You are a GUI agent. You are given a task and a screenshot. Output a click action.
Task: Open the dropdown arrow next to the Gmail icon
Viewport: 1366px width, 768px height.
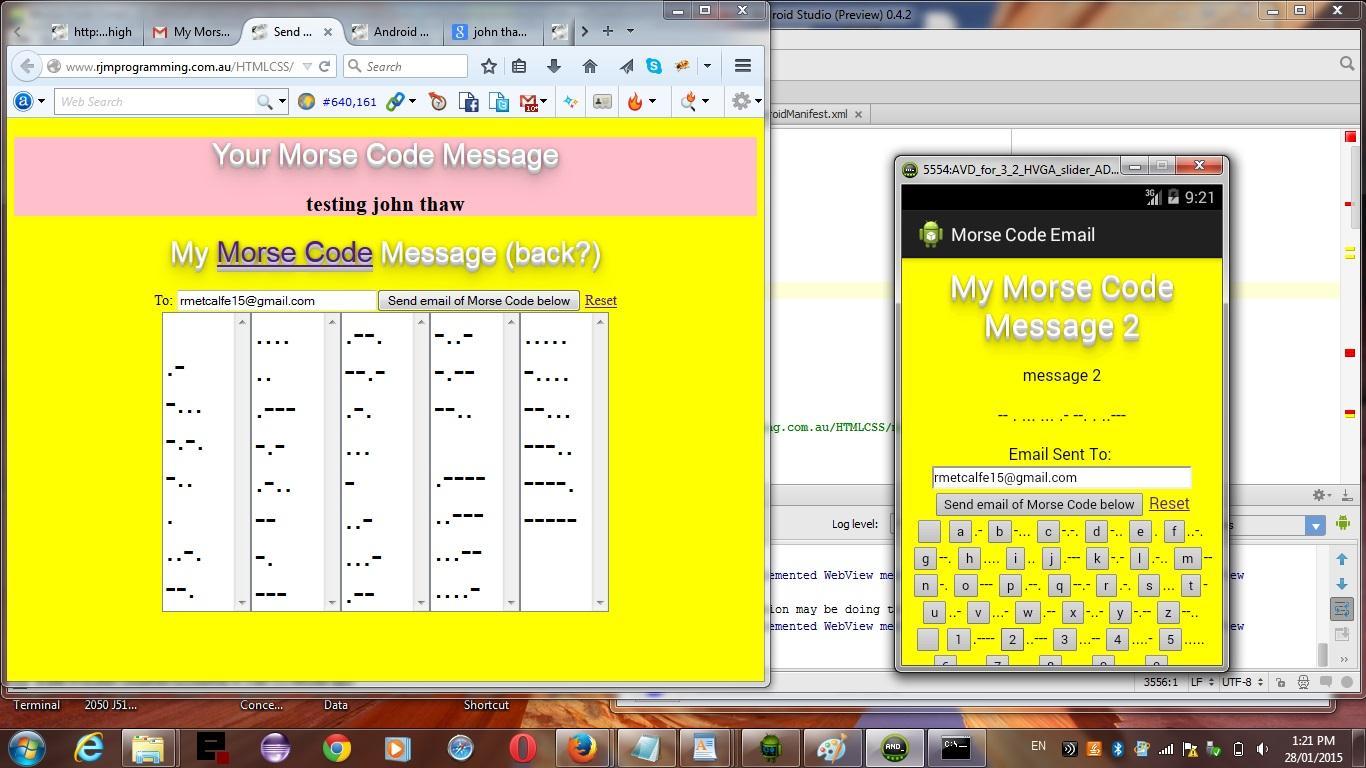tap(543, 101)
